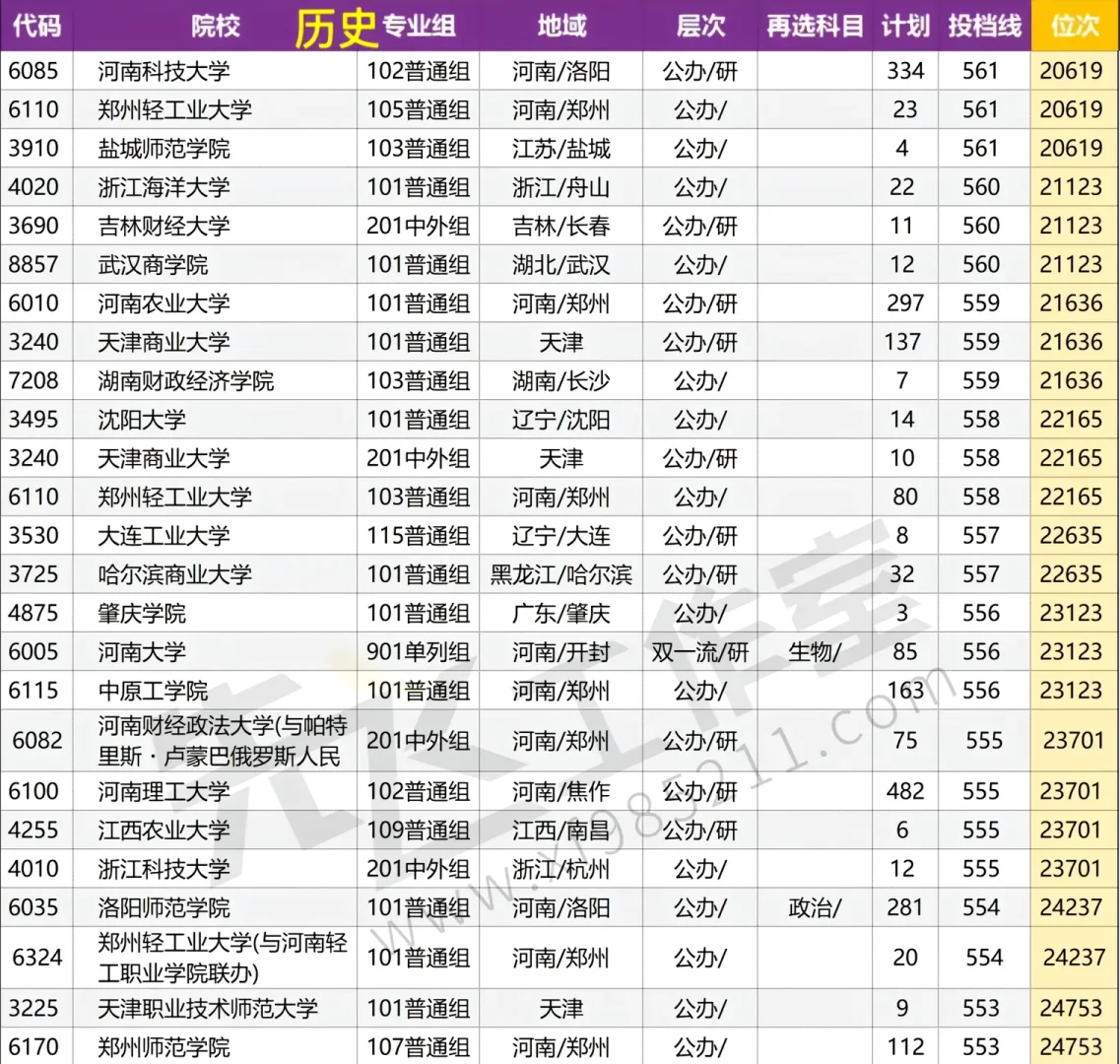Click the plan count 482 for 河南理工大学
Screen dimensions: 1120x1064
(x=904, y=791)
